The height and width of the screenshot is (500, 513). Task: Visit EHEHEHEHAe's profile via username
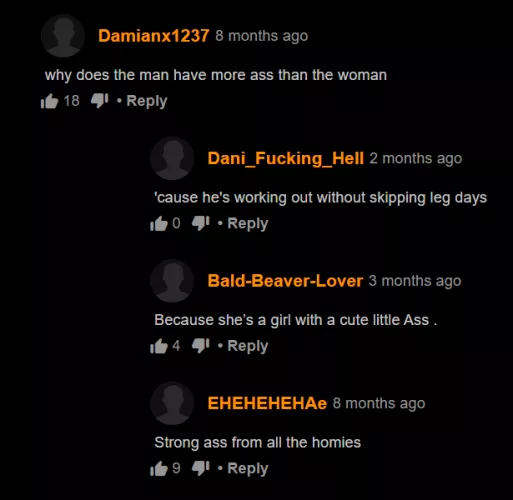pyautogui.click(x=267, y=403)
